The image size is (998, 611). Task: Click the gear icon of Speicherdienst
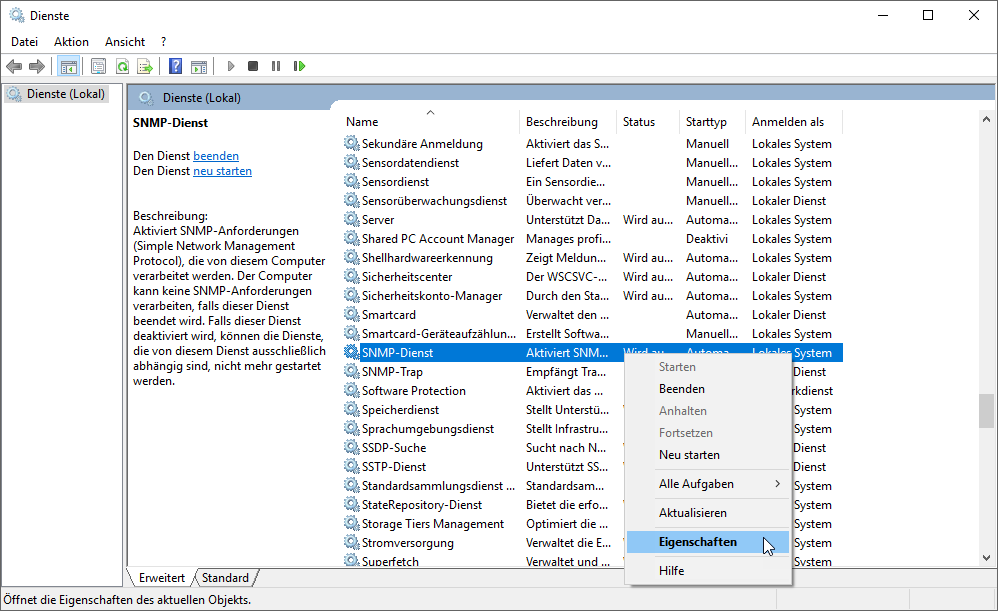pos(351,410)
